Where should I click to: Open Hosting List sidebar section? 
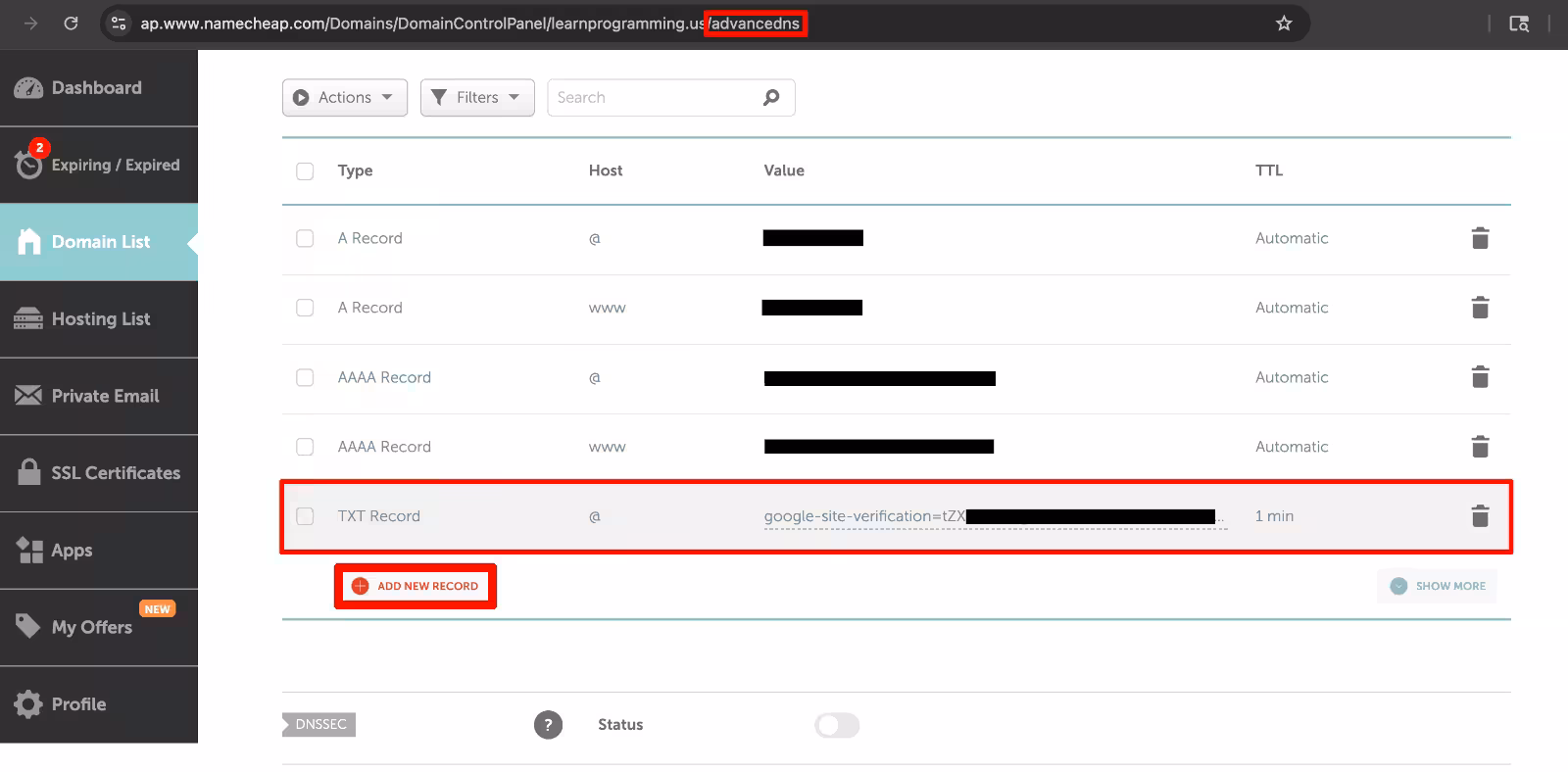(98, 319)
